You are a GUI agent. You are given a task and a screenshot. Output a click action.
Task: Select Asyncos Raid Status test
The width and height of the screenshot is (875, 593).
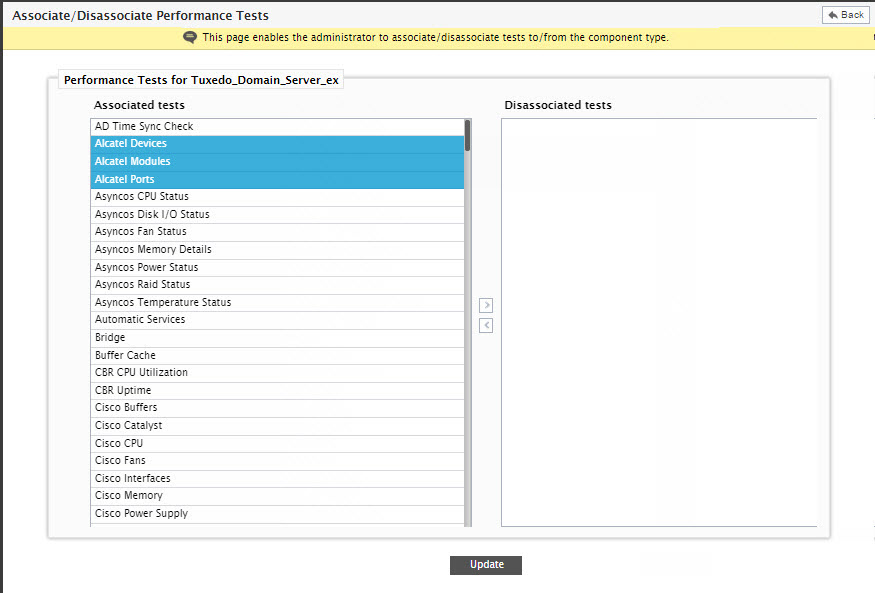[x=277, y=285]
